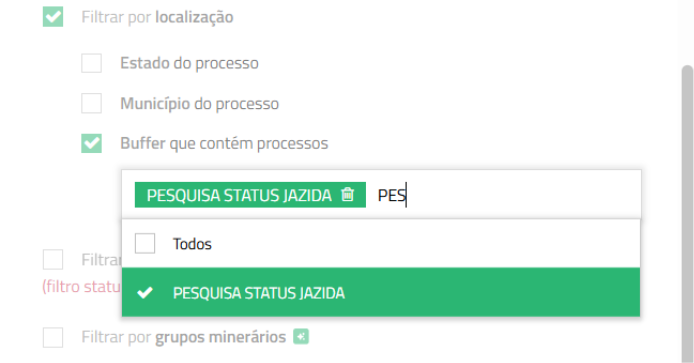Click the vertical scrollbar on right edge
694x363 pixels.
(x=687, y=212)
